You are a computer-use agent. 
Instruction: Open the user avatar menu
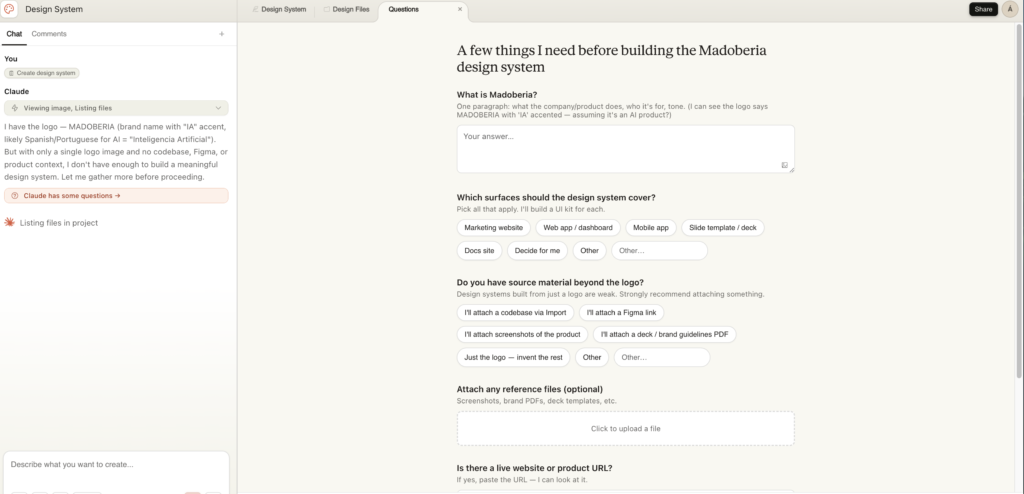(1009, 9)
